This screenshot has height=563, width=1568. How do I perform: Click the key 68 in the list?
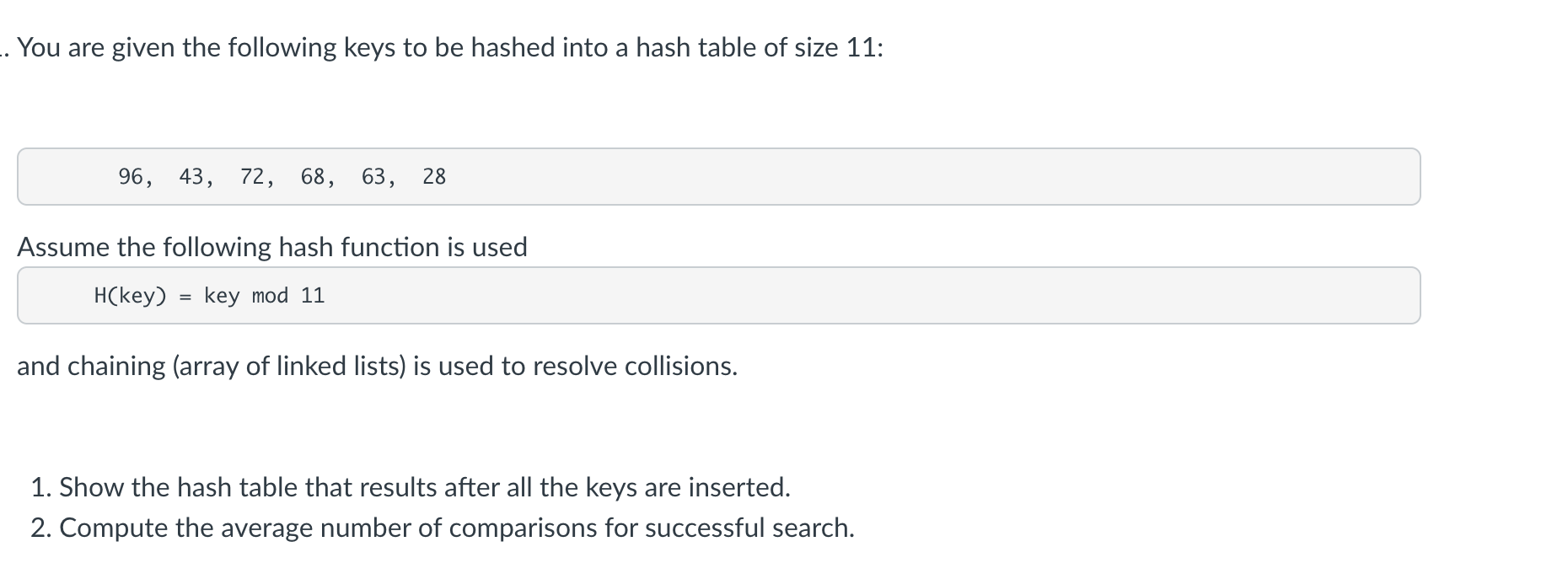pos(312,176)
